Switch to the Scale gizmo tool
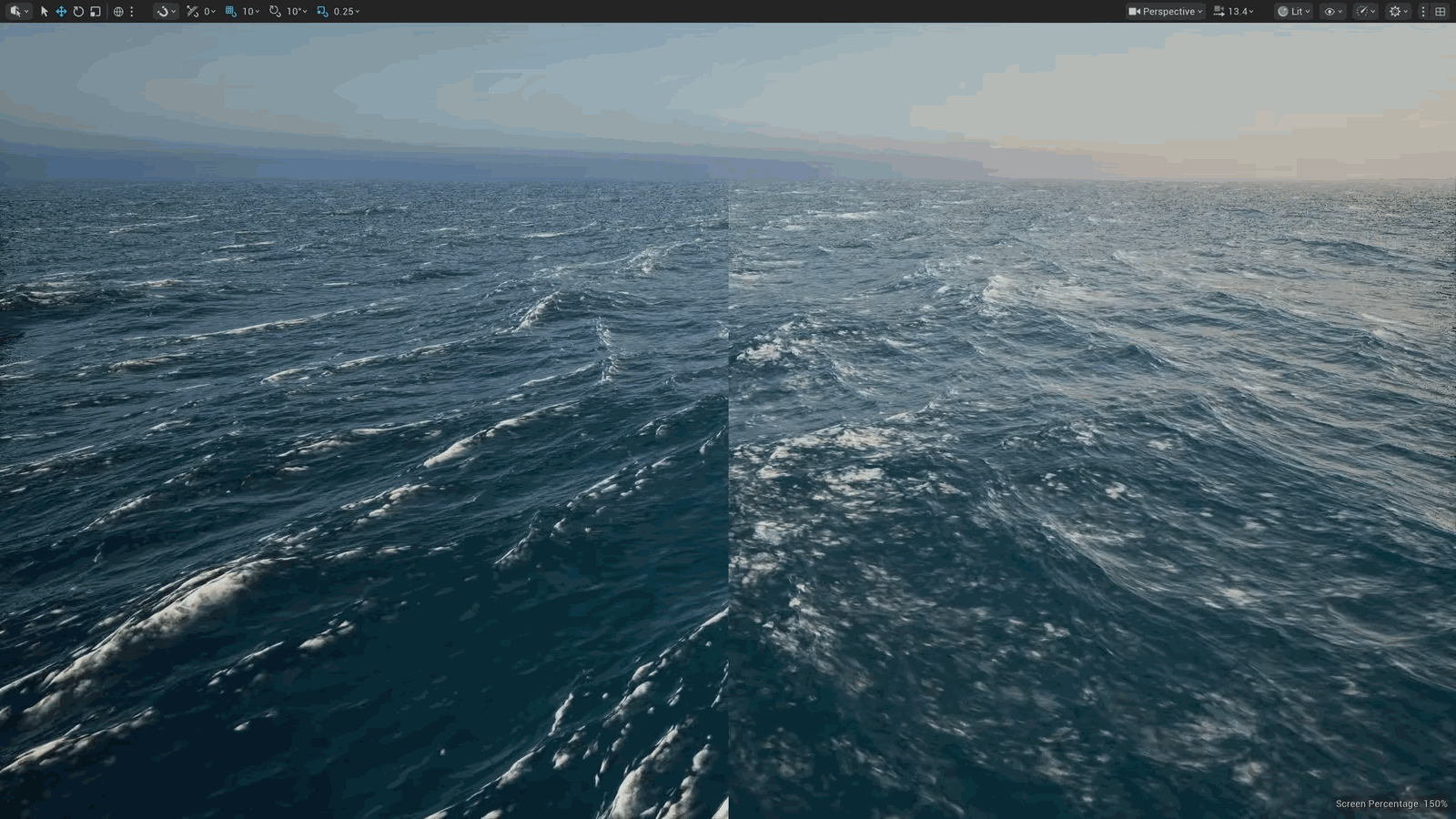The image size is (1456, 819). click(x=96, y=11)
